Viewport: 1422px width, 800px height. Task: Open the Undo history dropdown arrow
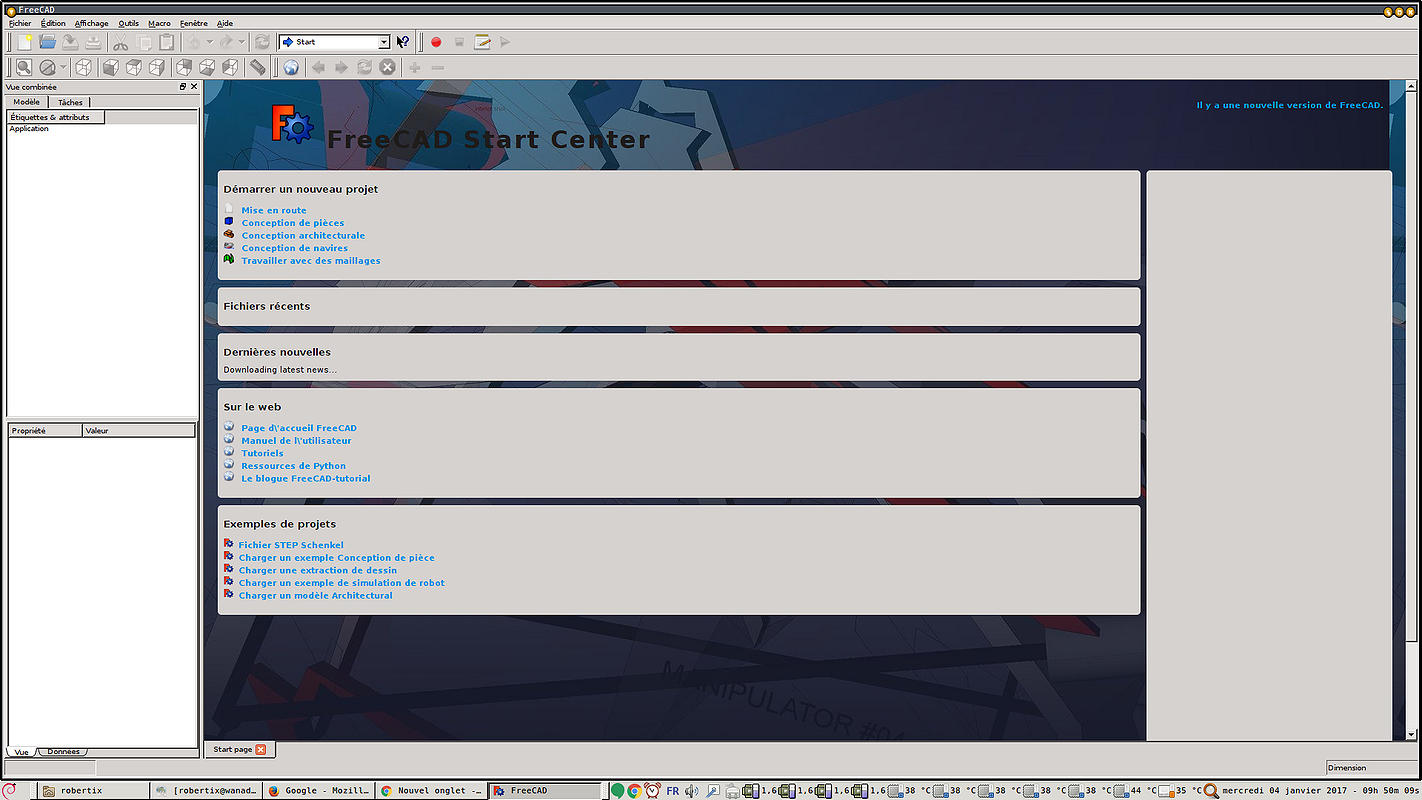pyautogui.click(x=209, y=42)
